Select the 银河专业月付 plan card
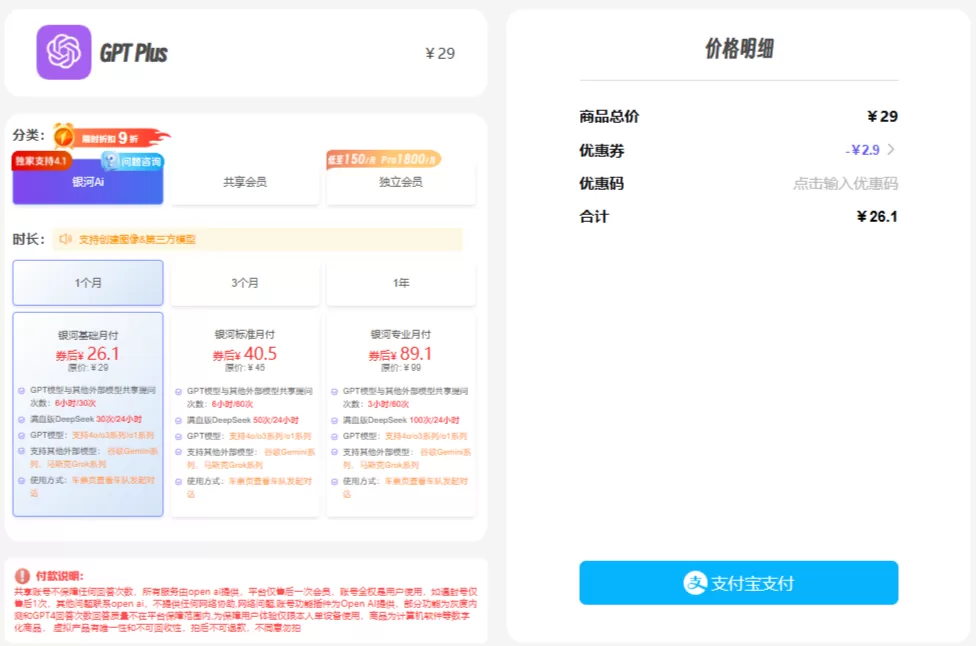 point(401,414)
